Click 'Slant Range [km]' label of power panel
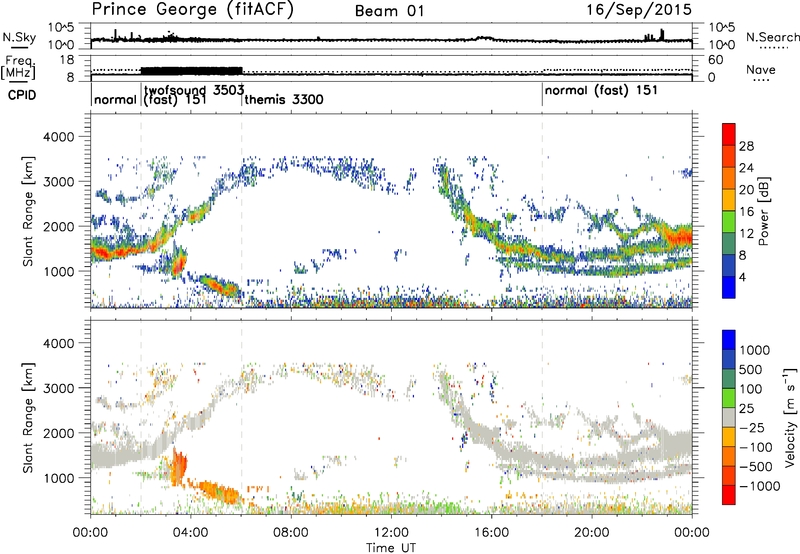The image size is (800, 554). click(29, 211)
